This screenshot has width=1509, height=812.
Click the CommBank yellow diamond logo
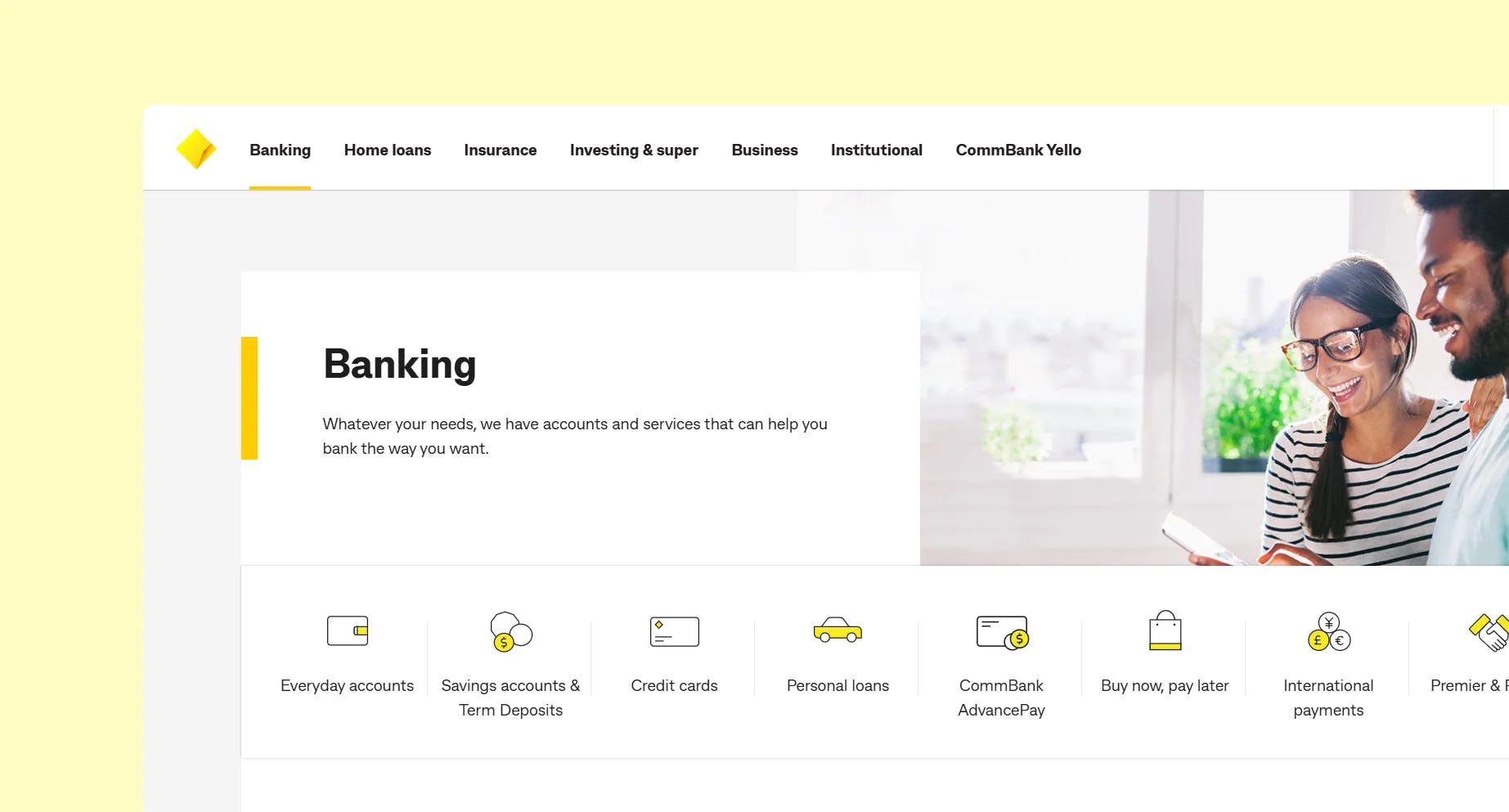coord(196,149)
